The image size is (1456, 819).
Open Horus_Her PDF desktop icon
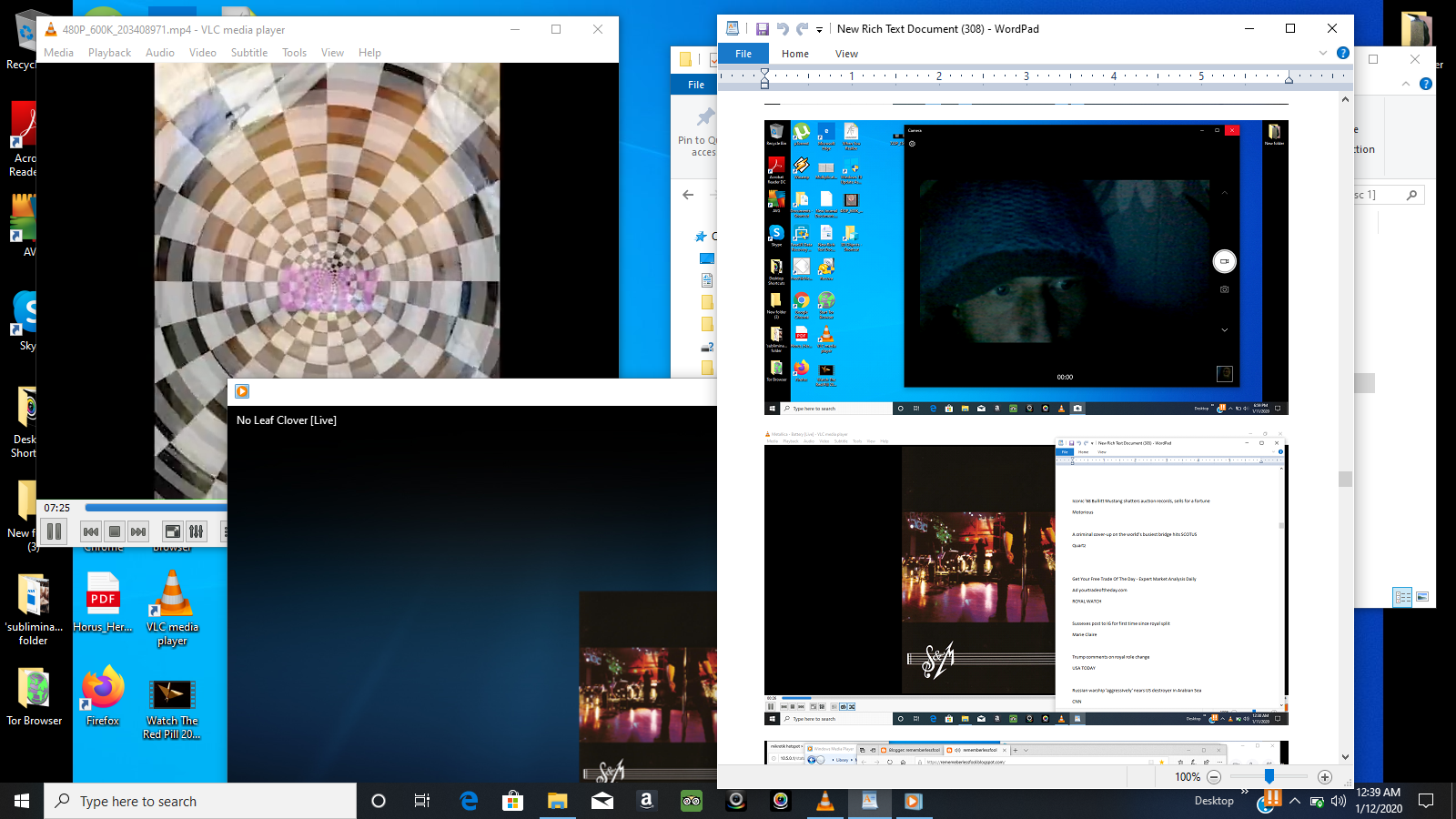(103, 602)
